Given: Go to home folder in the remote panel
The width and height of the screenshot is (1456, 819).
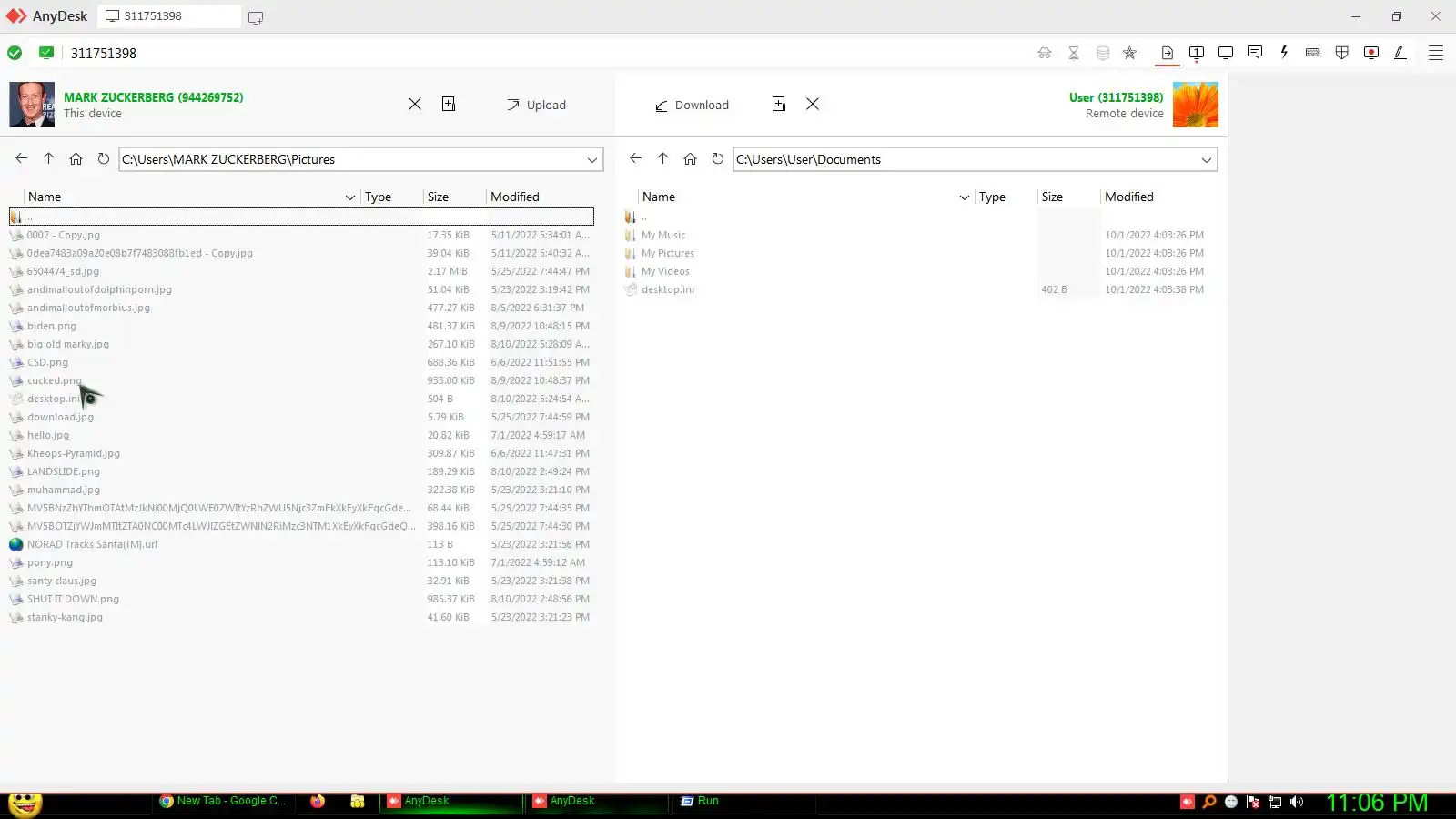Looking at the screenshot, I should (x=691, y=158).
